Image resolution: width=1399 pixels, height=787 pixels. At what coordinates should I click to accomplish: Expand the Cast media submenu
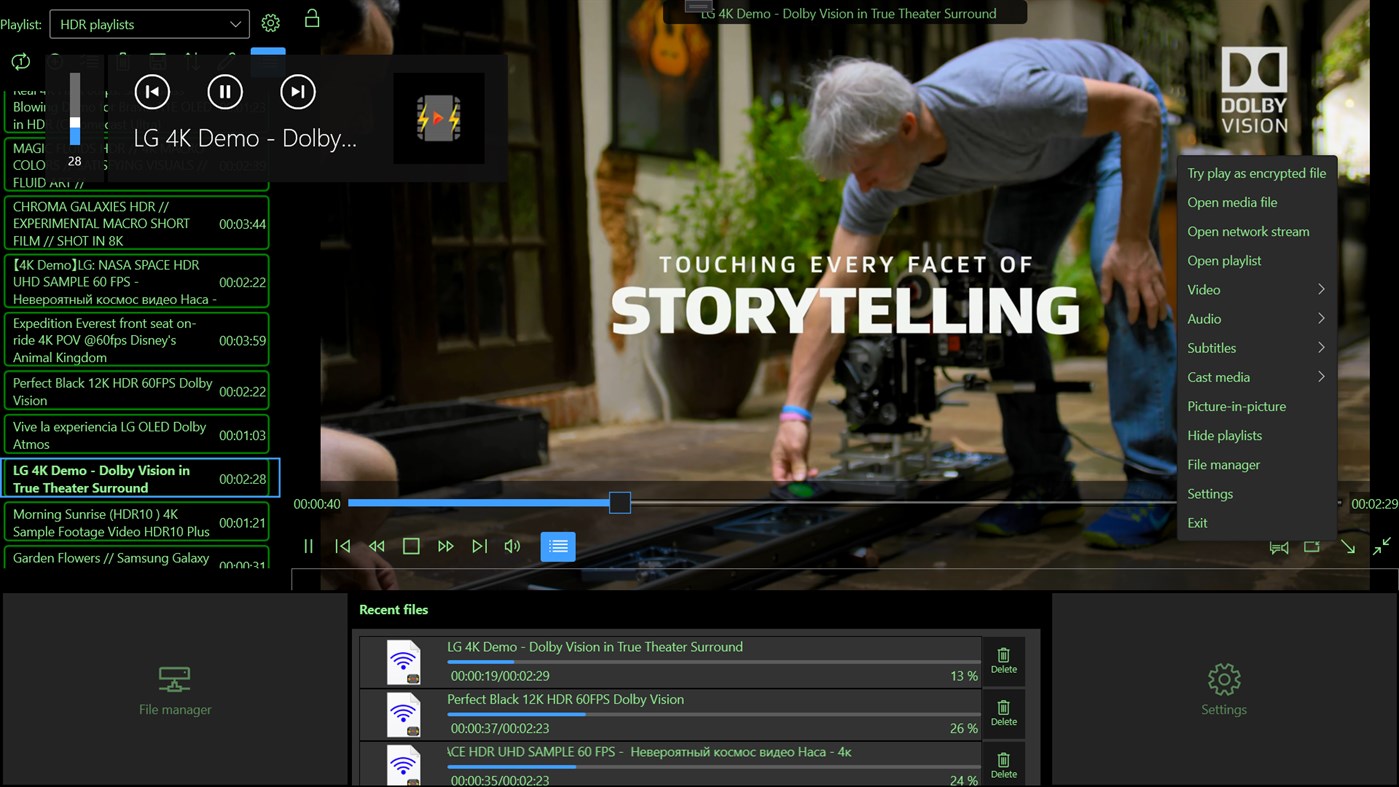coord(1256,377)
